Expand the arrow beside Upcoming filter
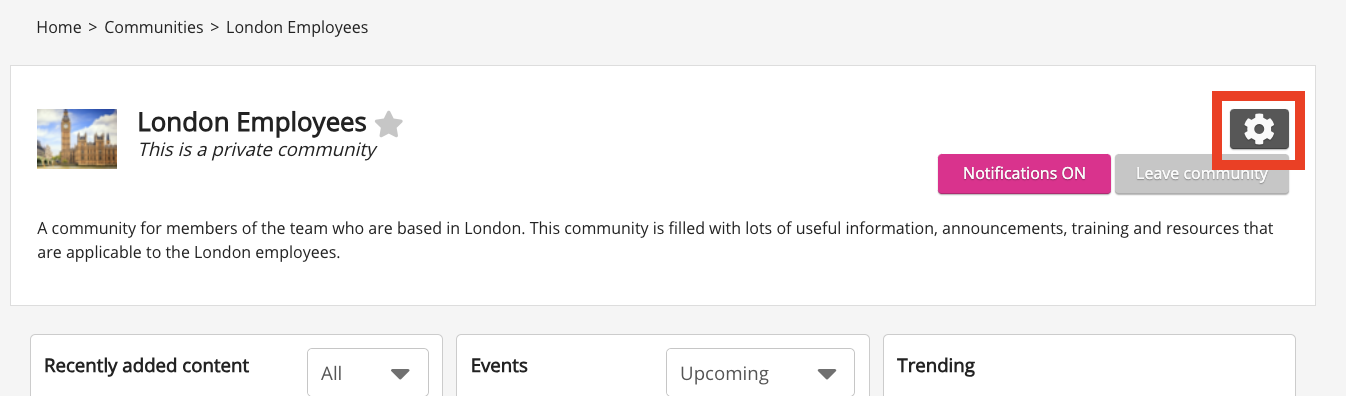This screenshot has width=1346, height=396. (x=826, y=374)
